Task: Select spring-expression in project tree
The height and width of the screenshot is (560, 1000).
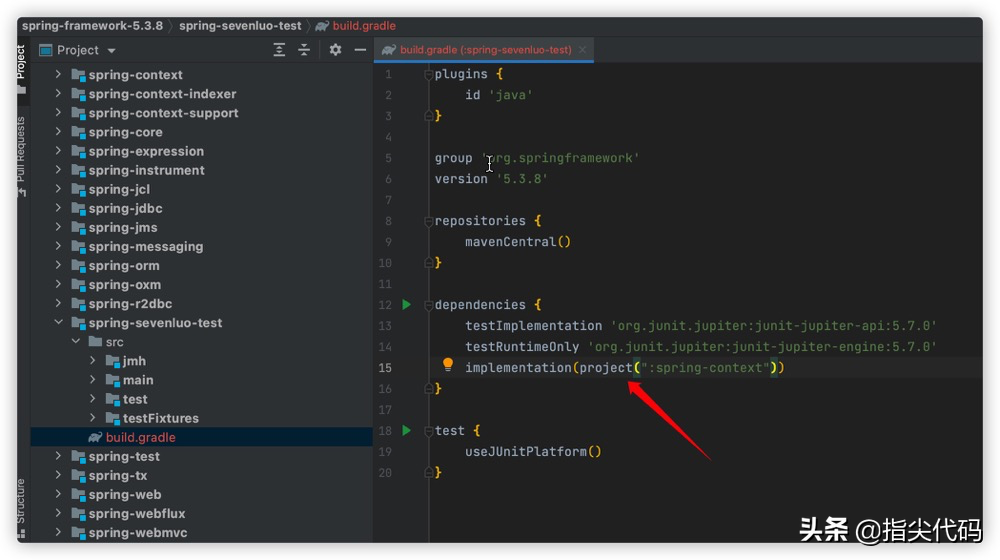Action: click(146, 151)
